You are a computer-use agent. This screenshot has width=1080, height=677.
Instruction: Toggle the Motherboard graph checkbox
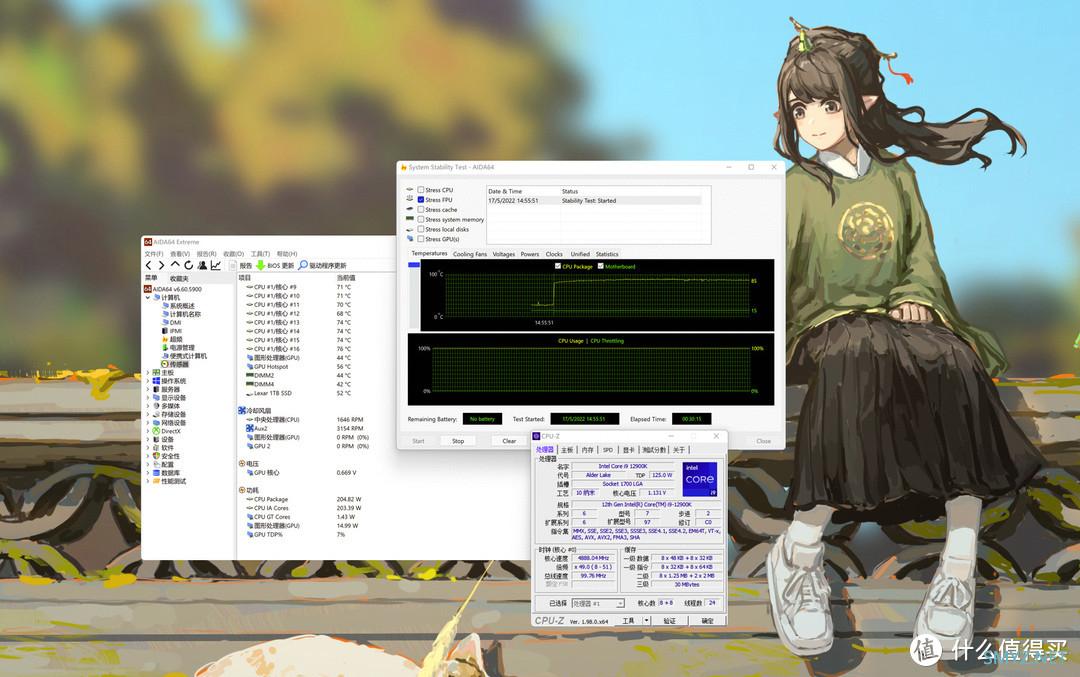[601, 266]
